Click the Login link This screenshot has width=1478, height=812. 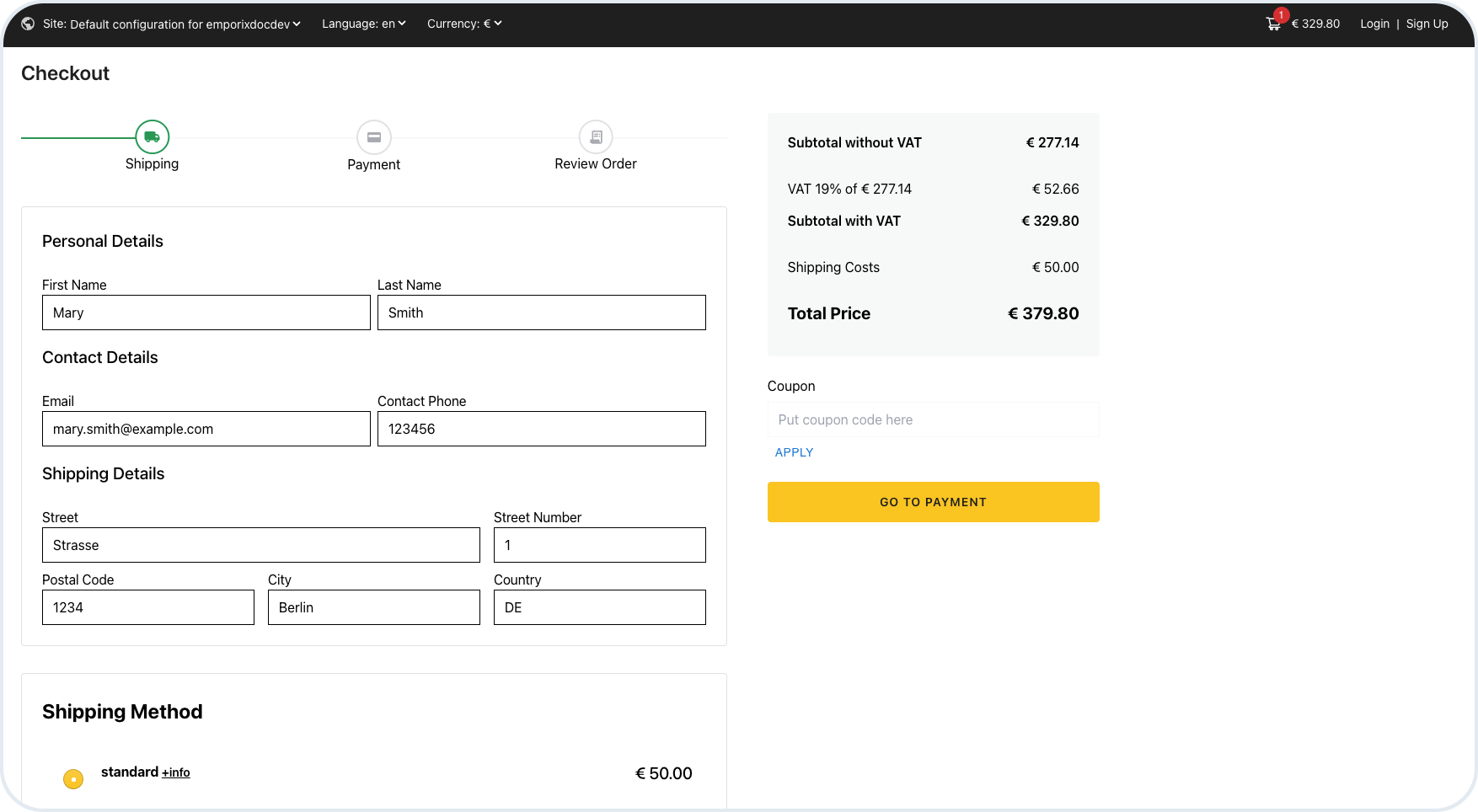click(1374, 24)
